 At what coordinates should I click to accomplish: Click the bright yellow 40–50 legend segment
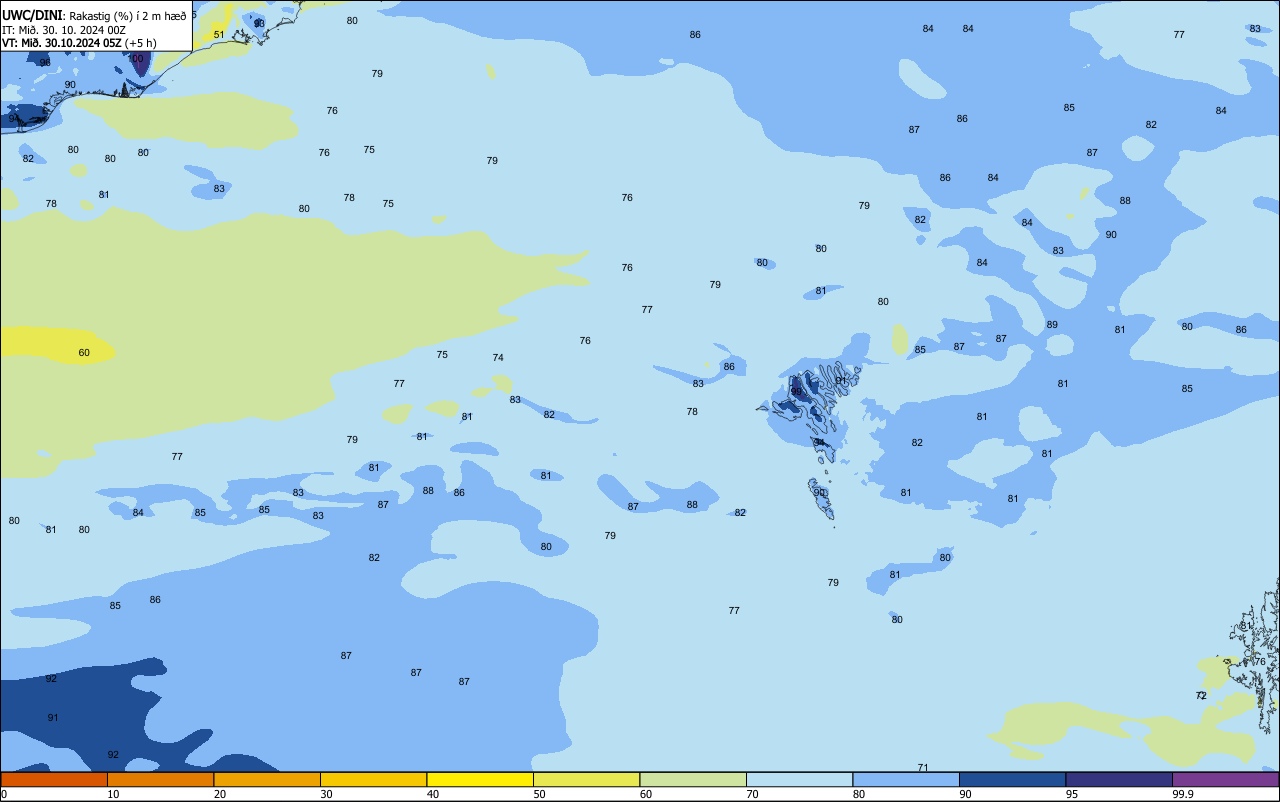tap(480, 779)
